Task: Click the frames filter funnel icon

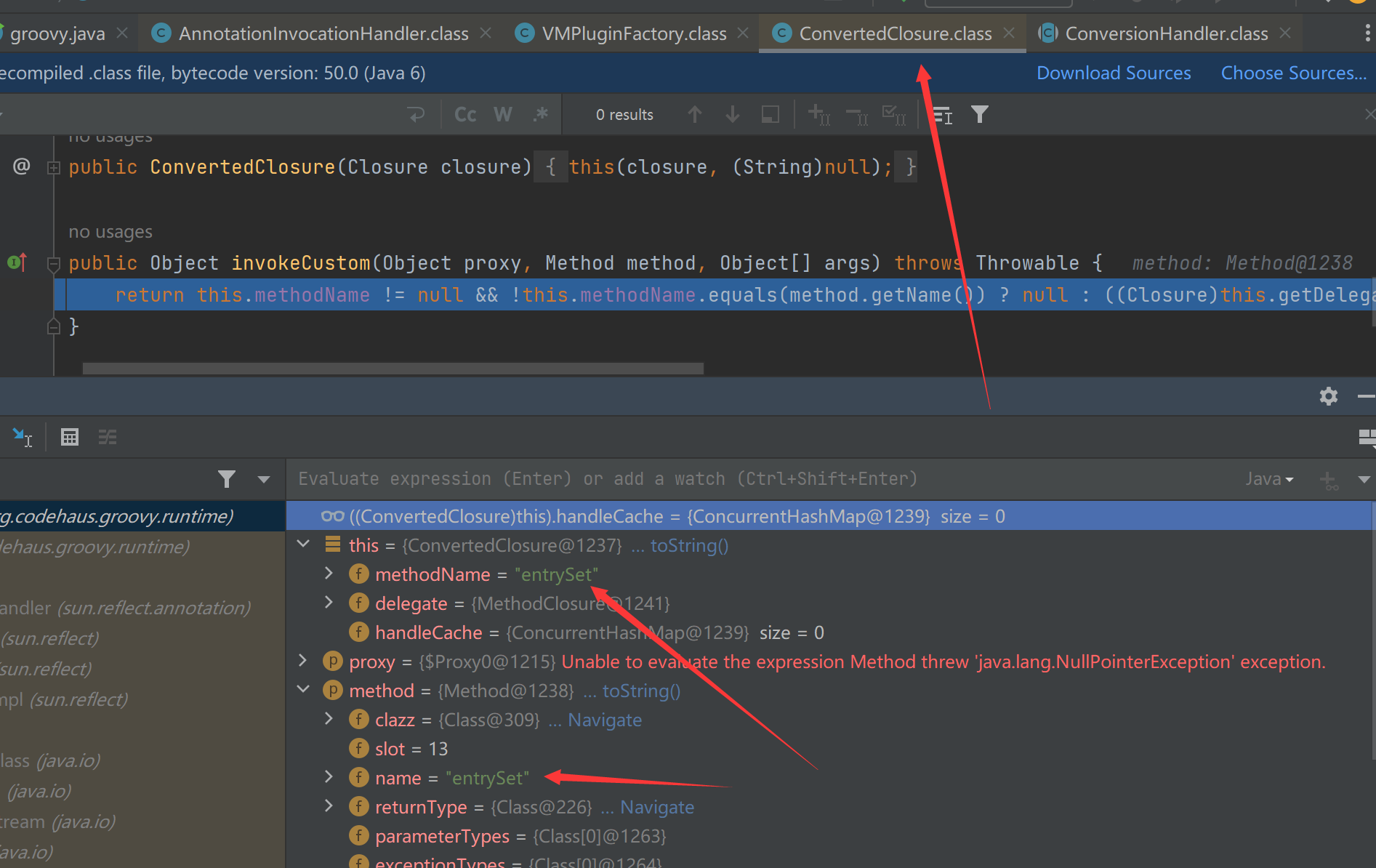Action: tap(226, 479)
